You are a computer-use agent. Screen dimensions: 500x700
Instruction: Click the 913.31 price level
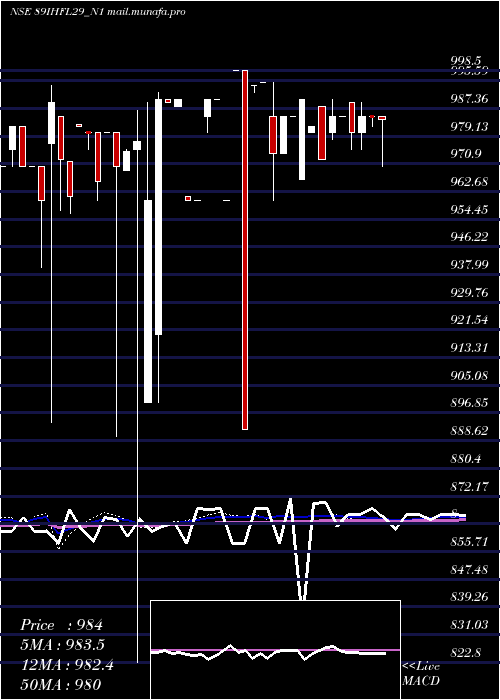click(x=469, y=347)
